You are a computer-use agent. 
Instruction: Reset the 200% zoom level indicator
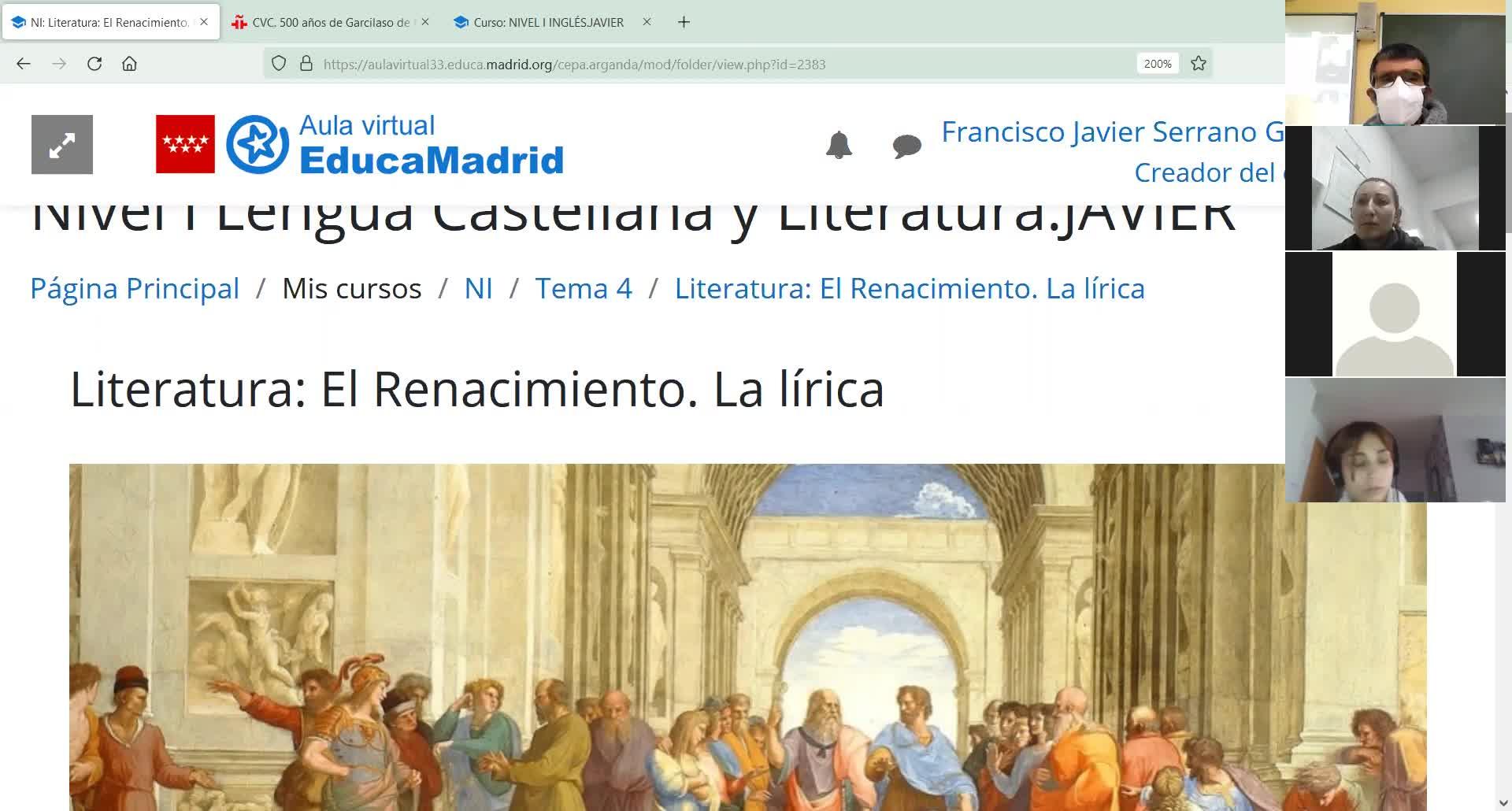(x=1158, y=64)
